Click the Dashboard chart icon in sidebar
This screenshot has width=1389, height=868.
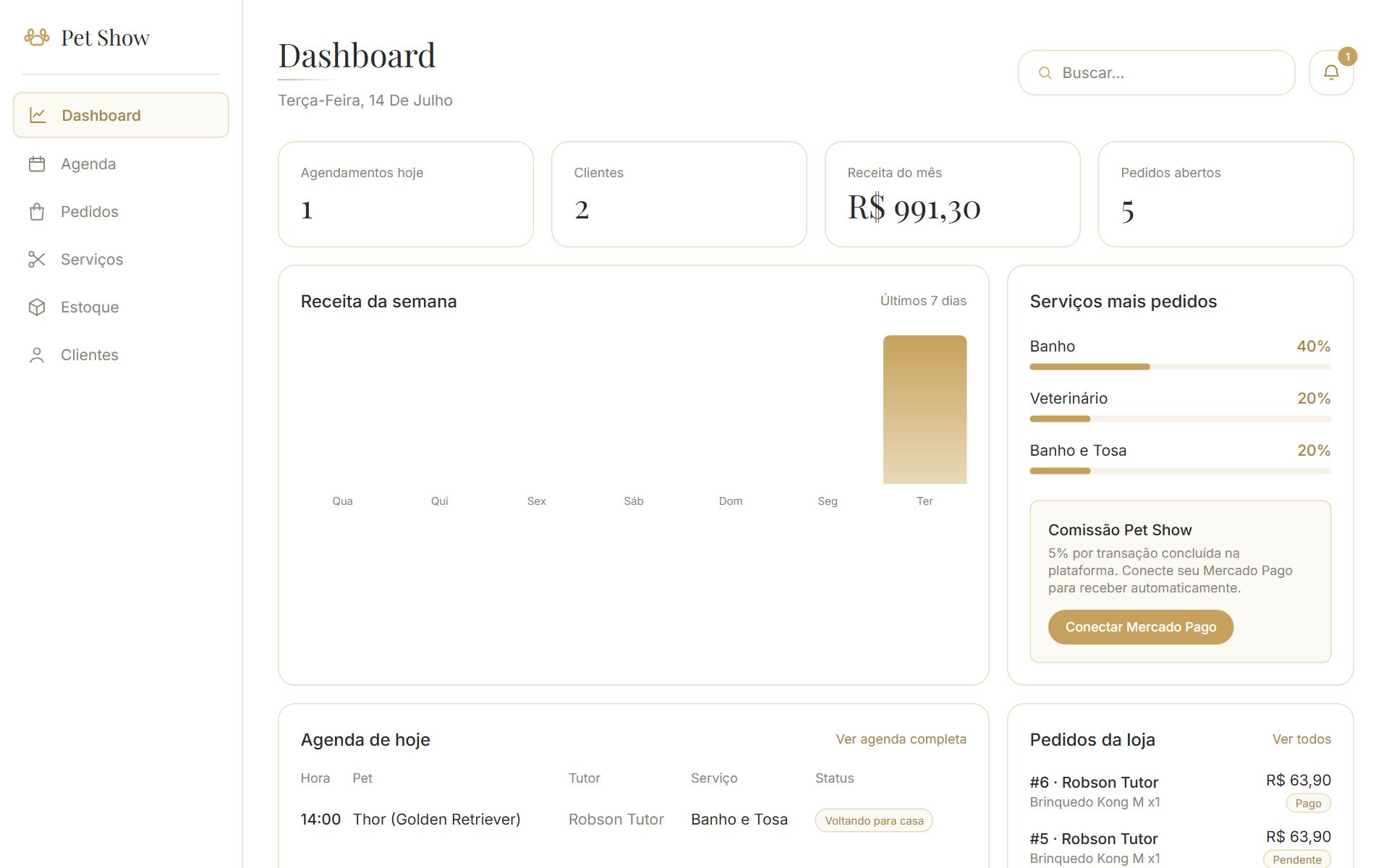pos(38,115)
